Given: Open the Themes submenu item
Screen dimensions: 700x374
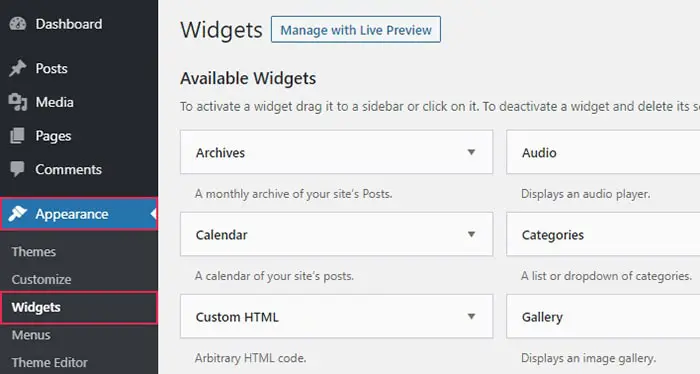Looking at the screenshot, I should coord(34,252).
